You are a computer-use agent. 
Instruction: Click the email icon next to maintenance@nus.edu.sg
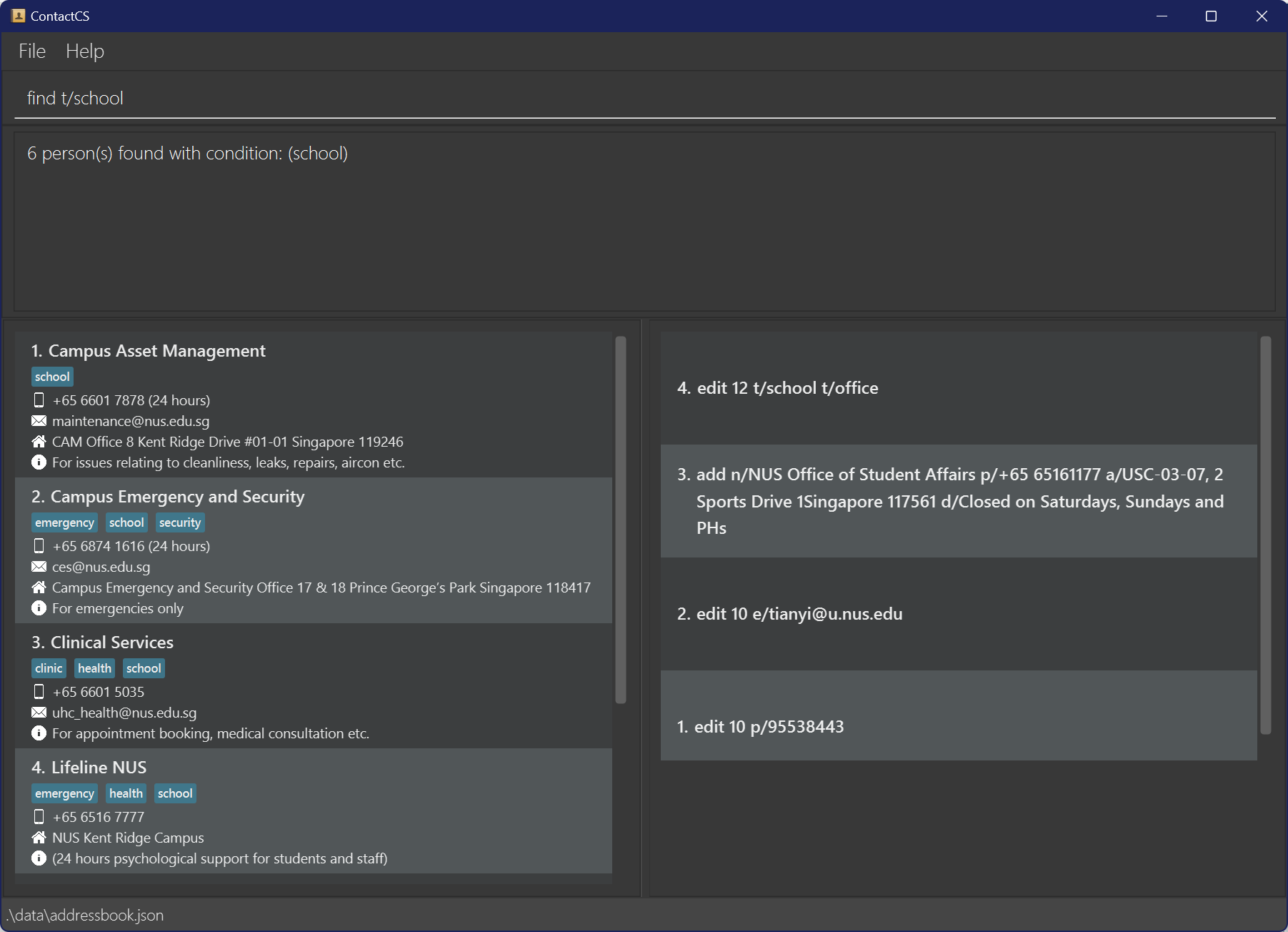click(39, 421)
